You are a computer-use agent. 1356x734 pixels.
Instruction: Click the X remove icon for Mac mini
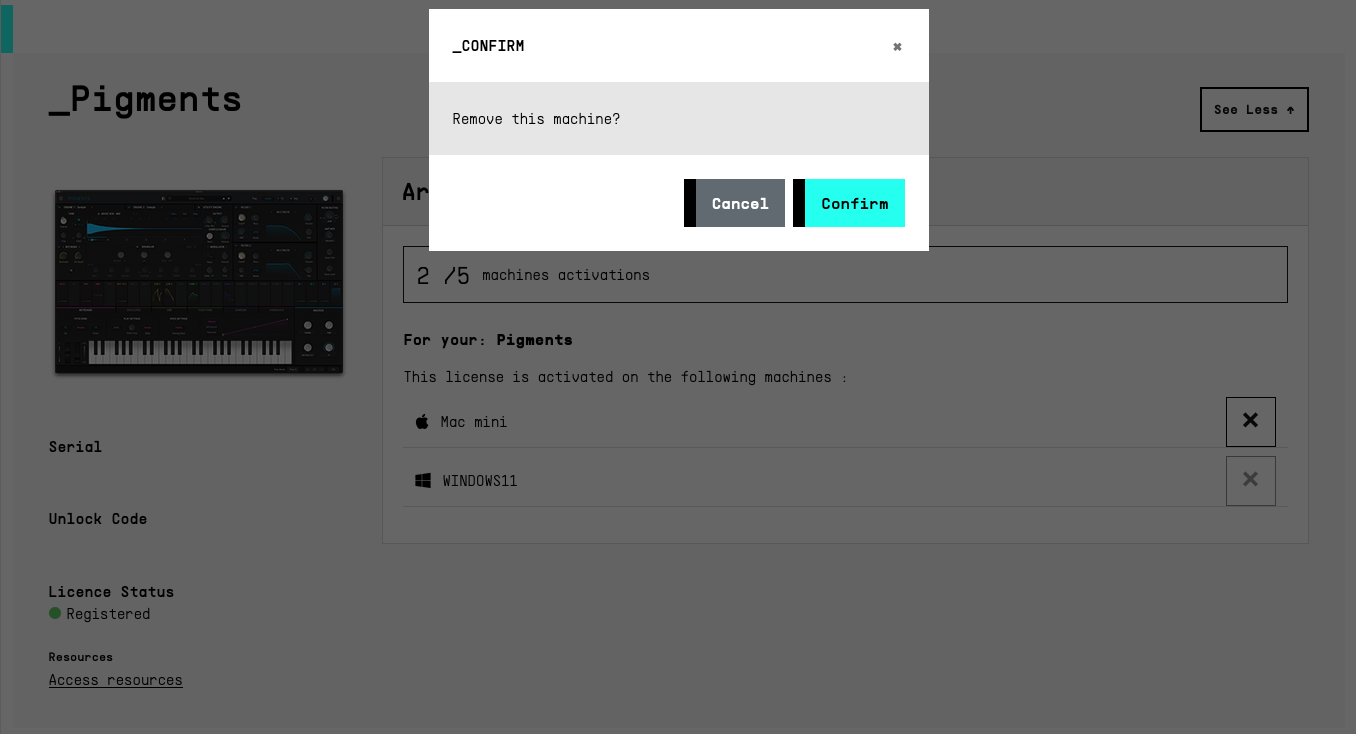[x=1250, y=421]
